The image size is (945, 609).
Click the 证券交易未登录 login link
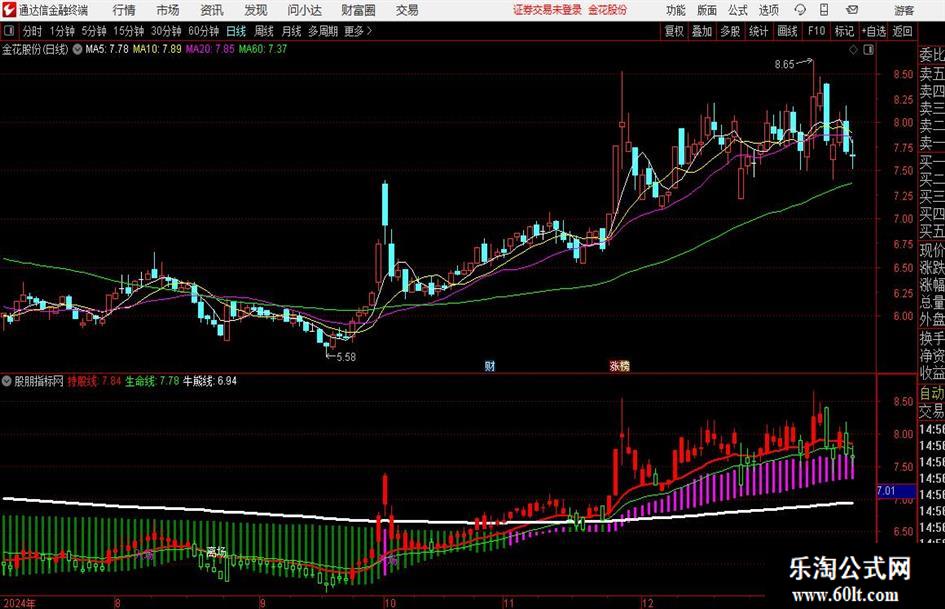pos(547,10)
